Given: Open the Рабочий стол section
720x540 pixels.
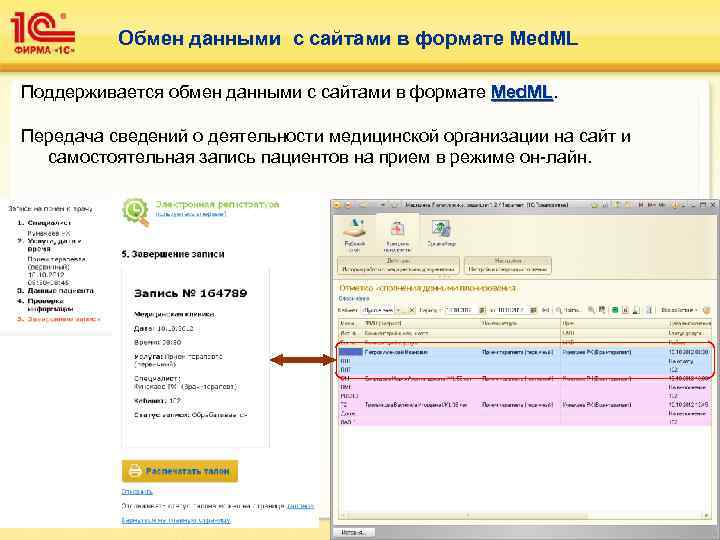Looking at the screenshot, I should pos(354,234).
